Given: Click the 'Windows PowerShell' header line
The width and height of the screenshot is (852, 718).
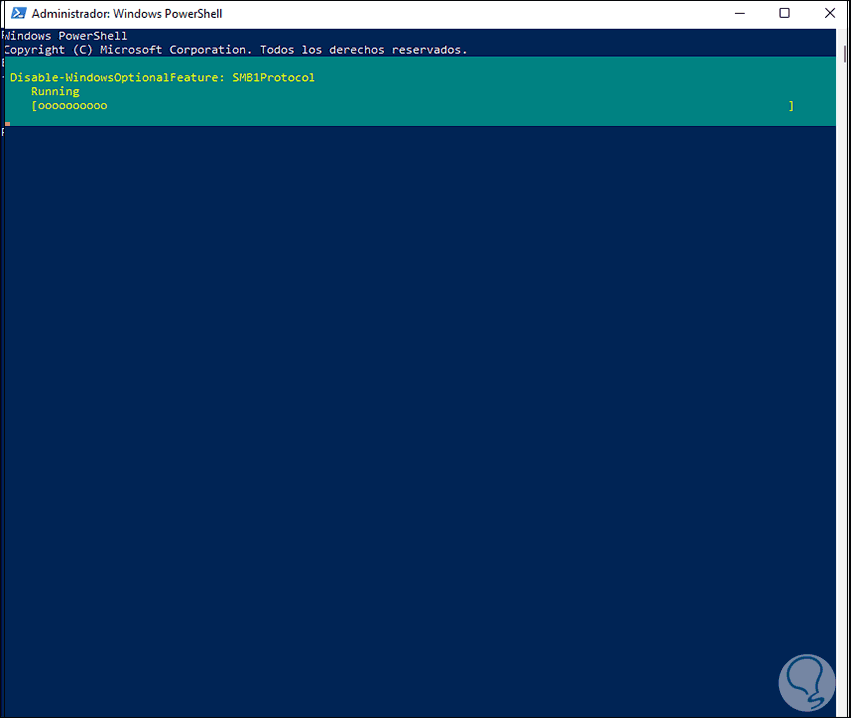Looking at the screenshot, I should [x=65, y=36].
